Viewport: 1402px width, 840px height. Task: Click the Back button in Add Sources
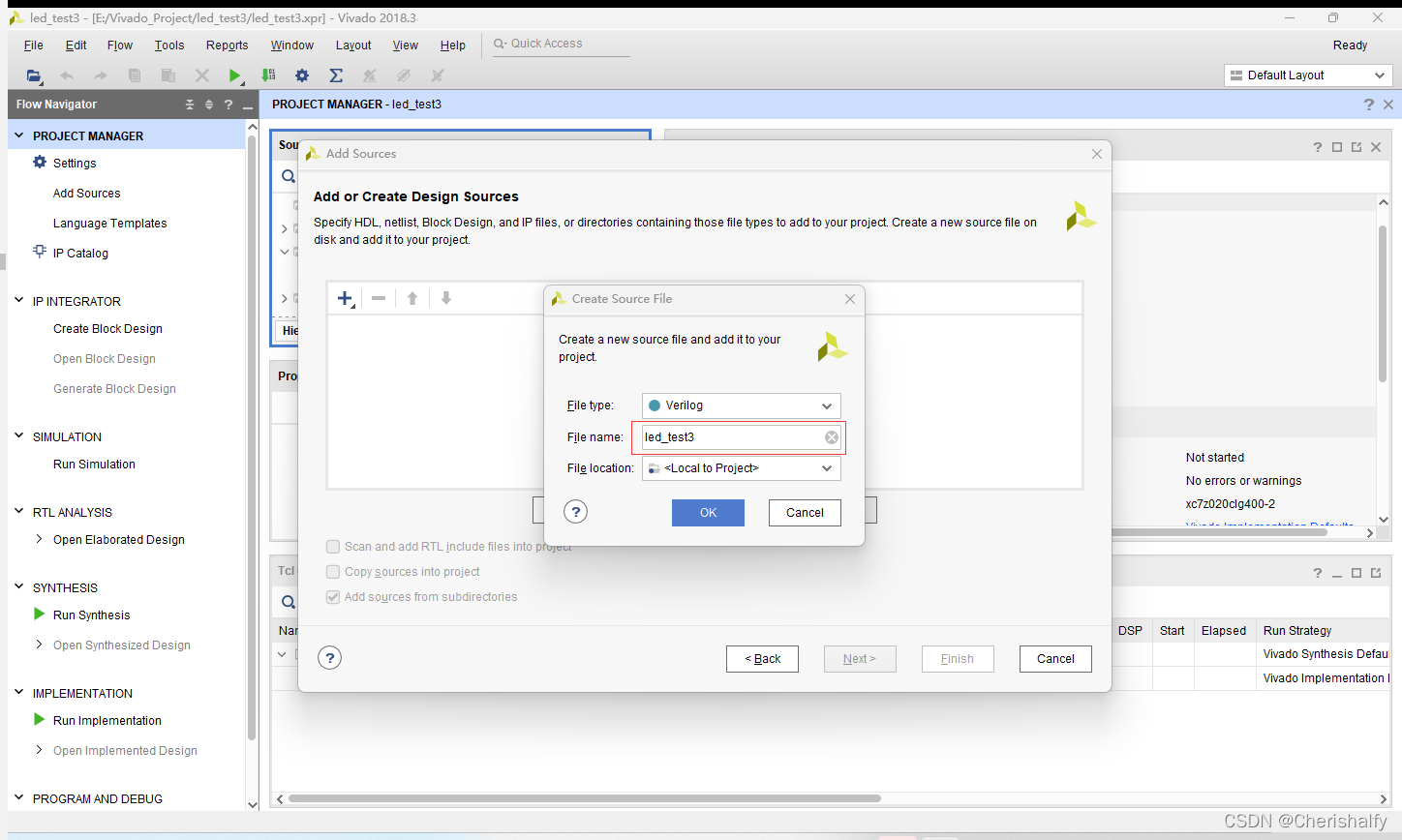click(x=762, y=659)
